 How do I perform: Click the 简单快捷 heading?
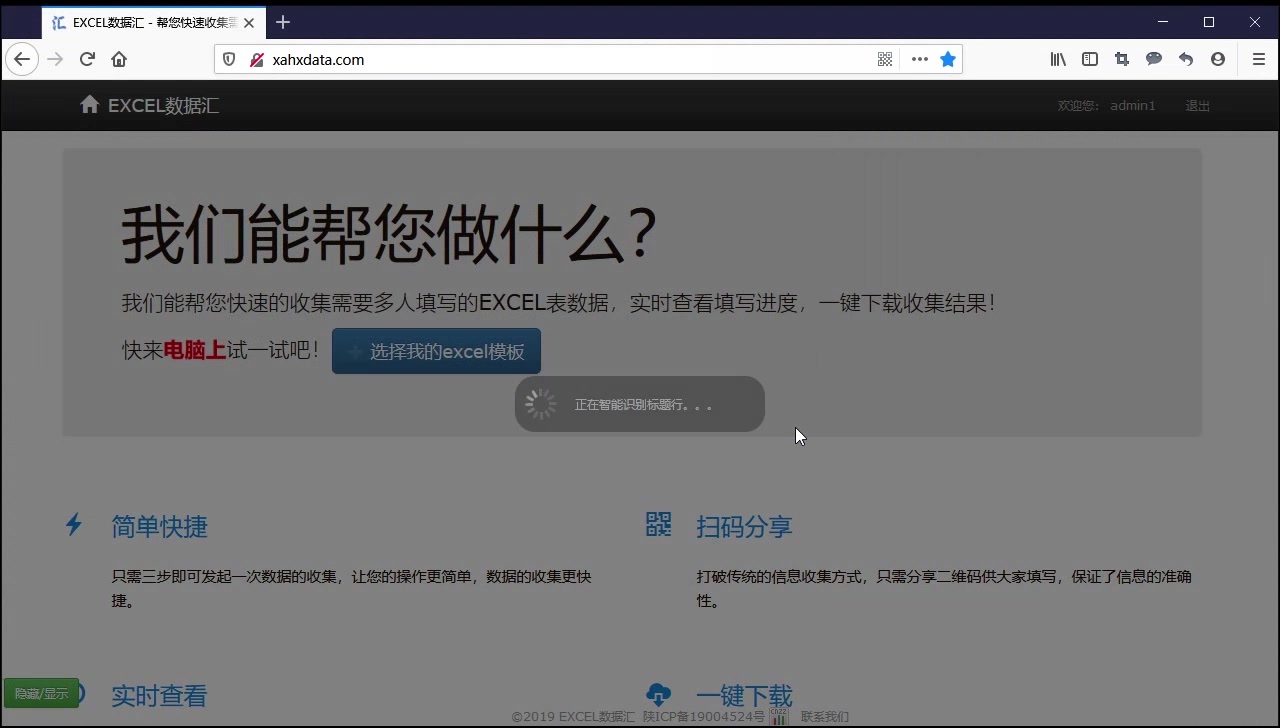(x=160, y=527)
